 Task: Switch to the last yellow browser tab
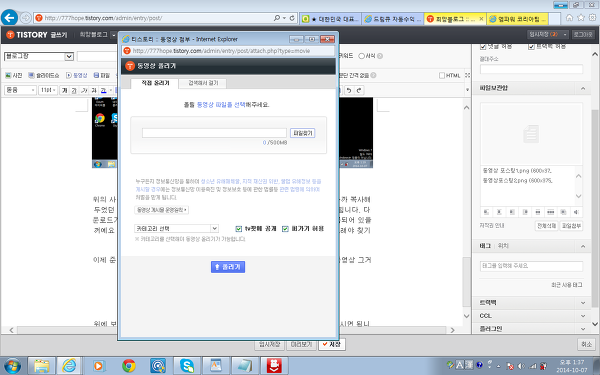(518, 19)
